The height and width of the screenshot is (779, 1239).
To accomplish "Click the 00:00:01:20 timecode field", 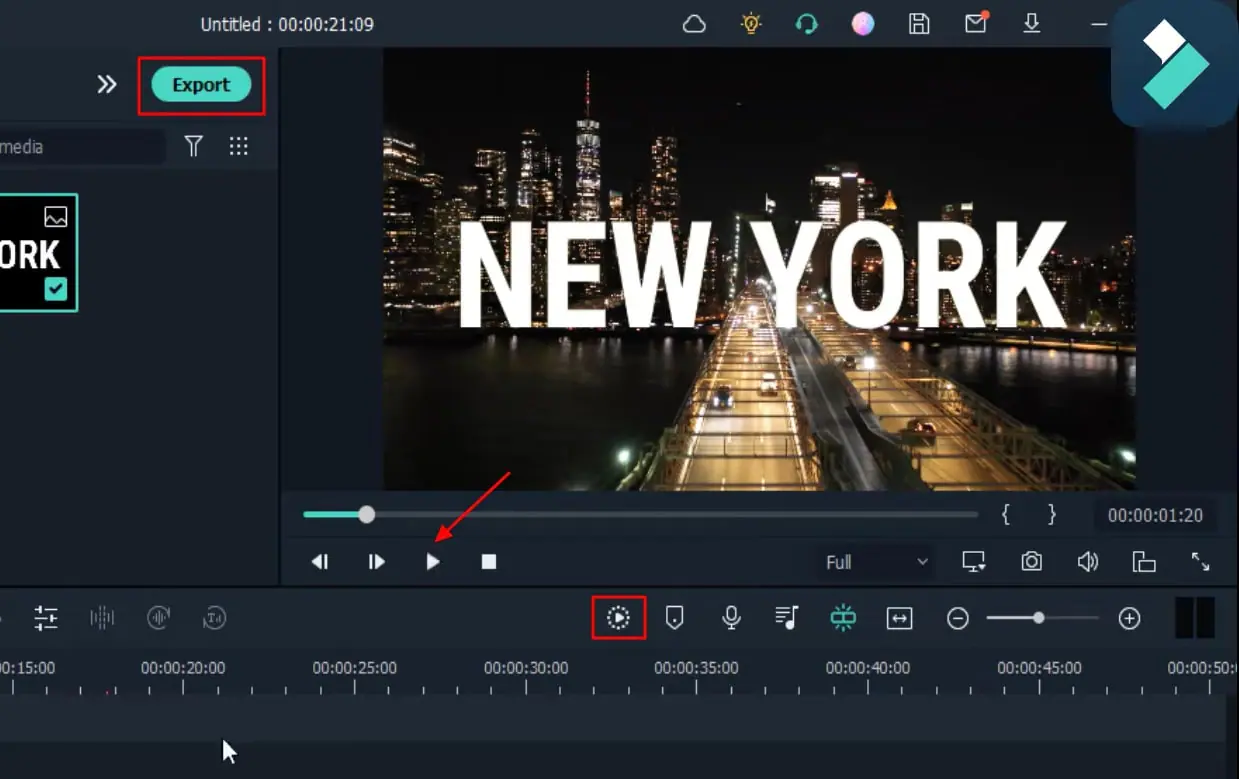I will pos(1155,516).
